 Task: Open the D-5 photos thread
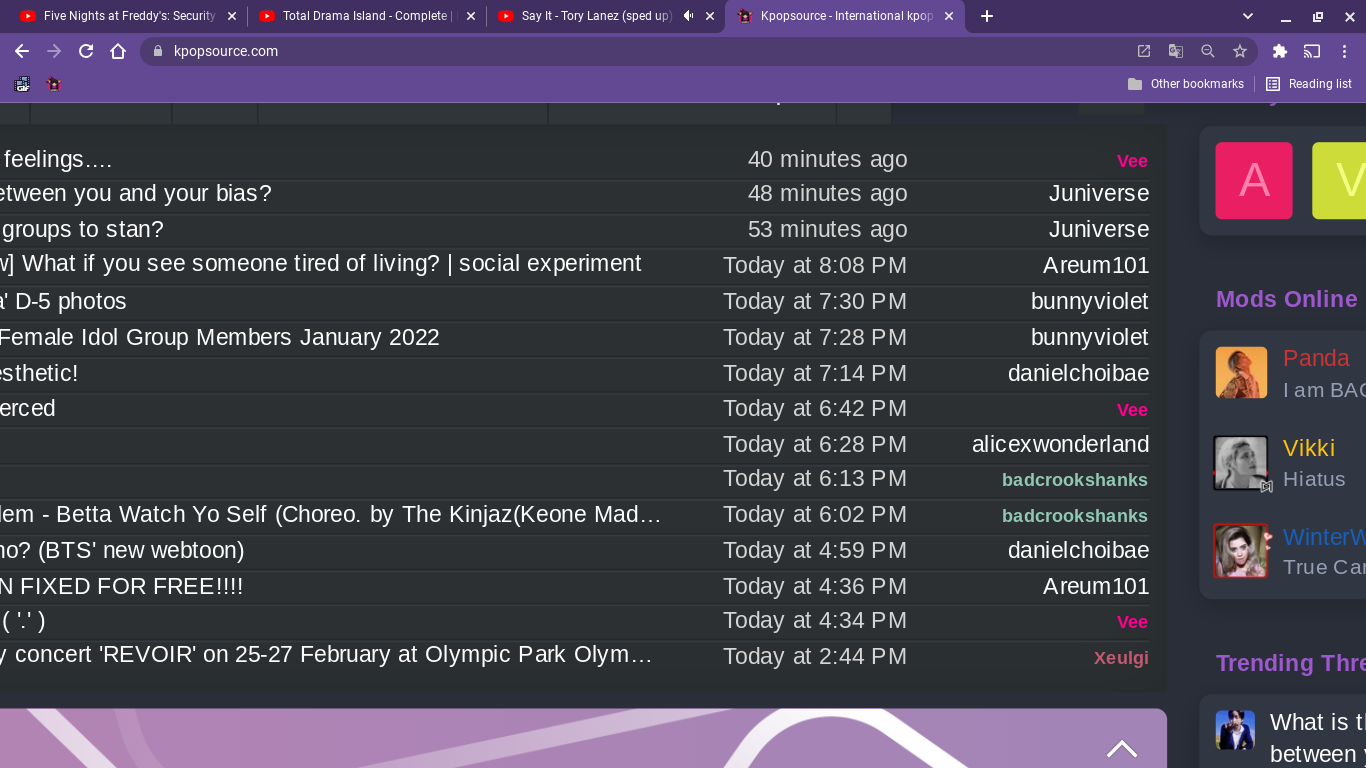(x=63, y=301)
